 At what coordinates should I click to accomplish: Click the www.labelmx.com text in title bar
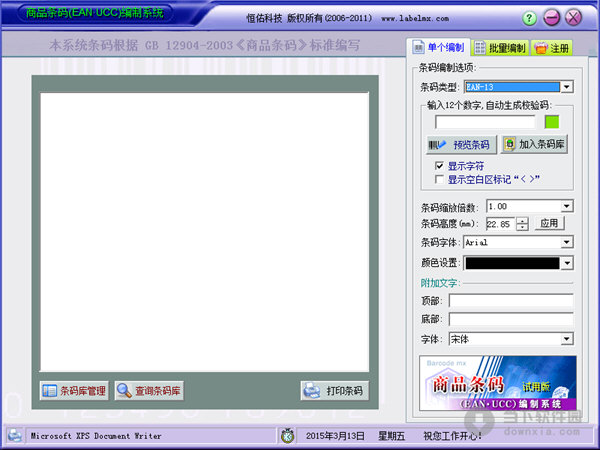[415, 18]
